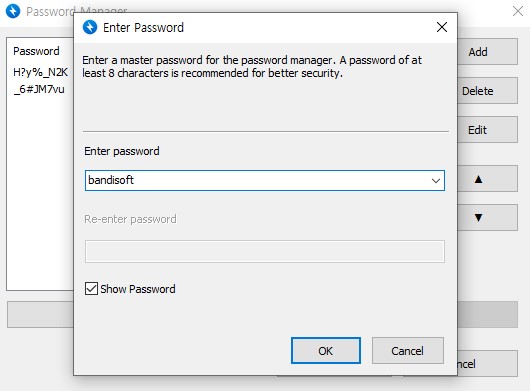Confirm with the OK button
The width and height of the screenshot is (530, 391).
[x=326, y=351]
